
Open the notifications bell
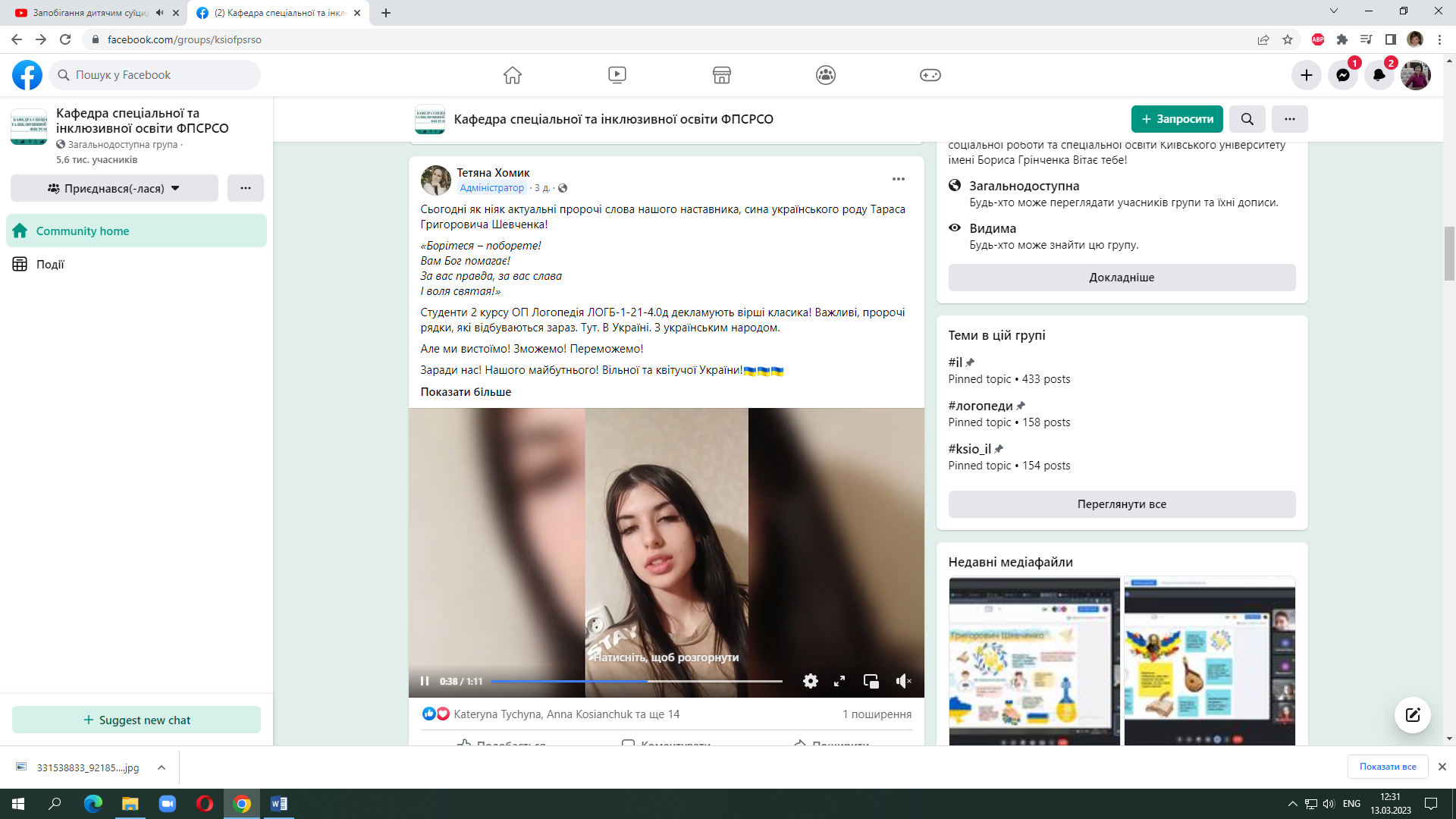1379,75
